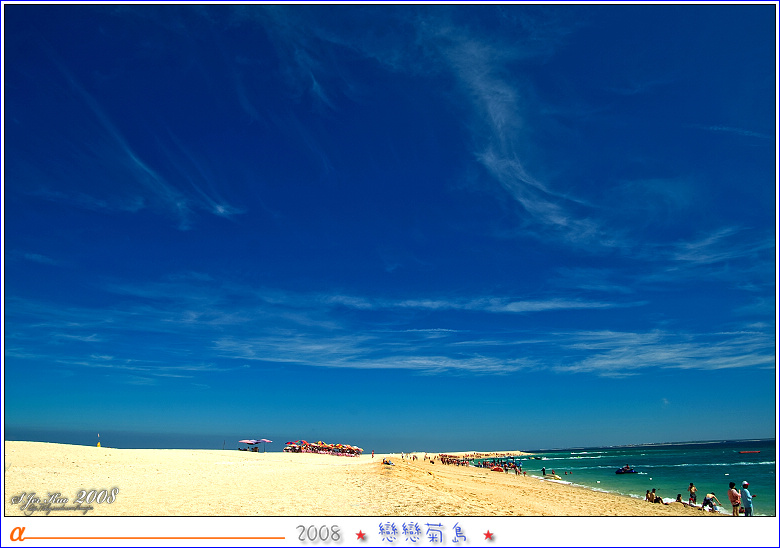Click the red star left of the title
Screen dimensions: 780x548
(x=361, y=535)
